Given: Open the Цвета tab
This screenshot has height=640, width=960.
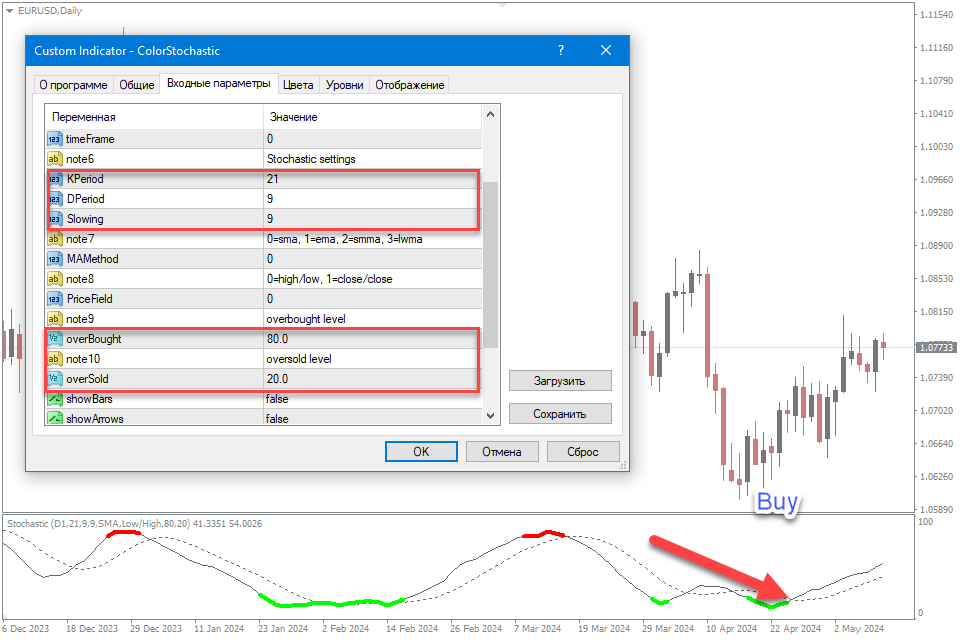Looking at the screenshot, I should coord(298,85).
